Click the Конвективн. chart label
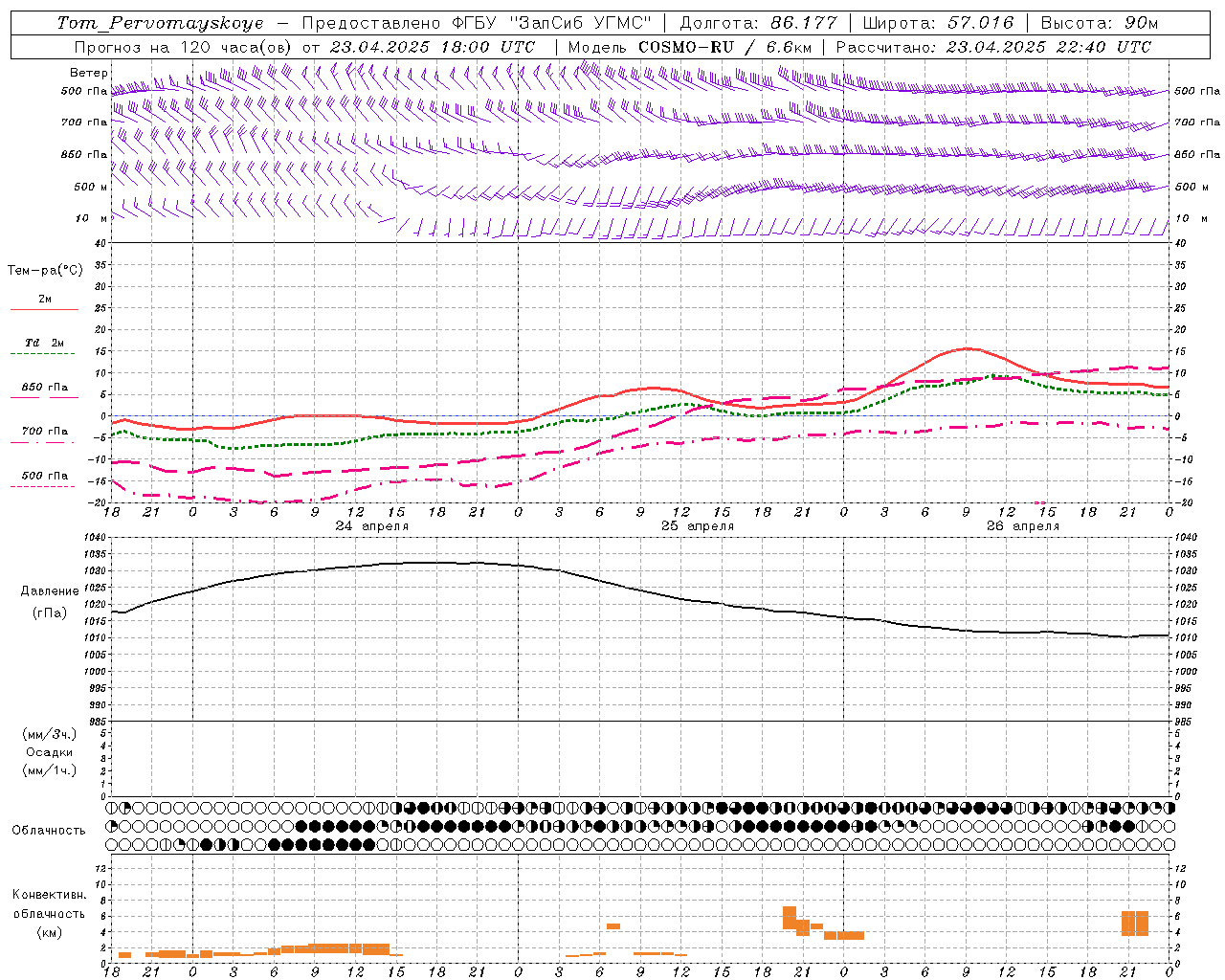Screen dimensions: 1225x980 coord(50,895)
